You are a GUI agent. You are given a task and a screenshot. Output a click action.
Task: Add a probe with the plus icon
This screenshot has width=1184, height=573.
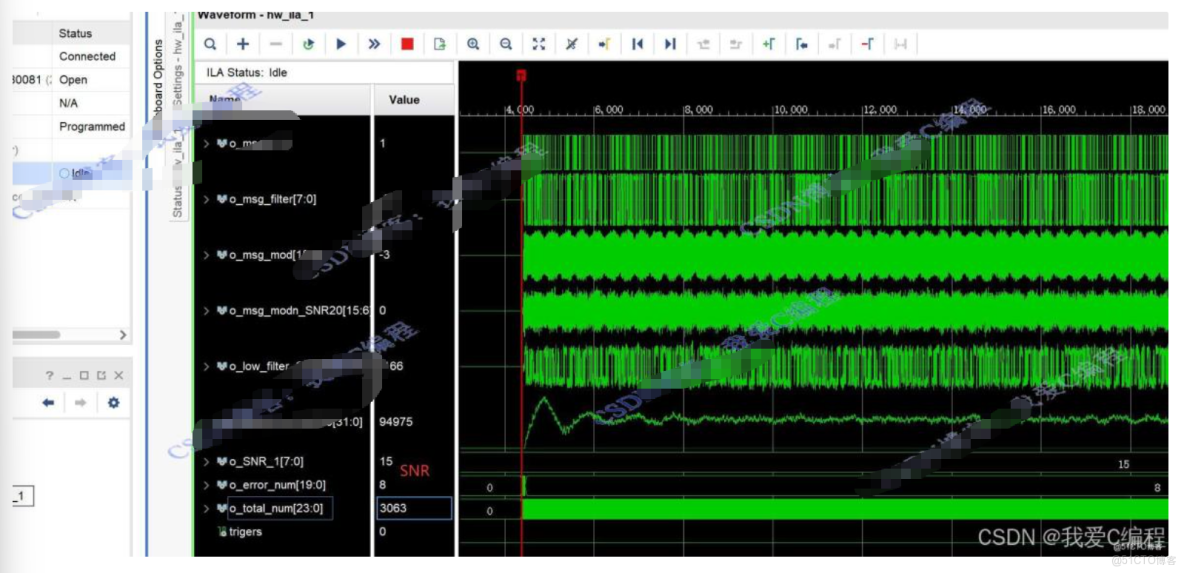tap(243, 44)
